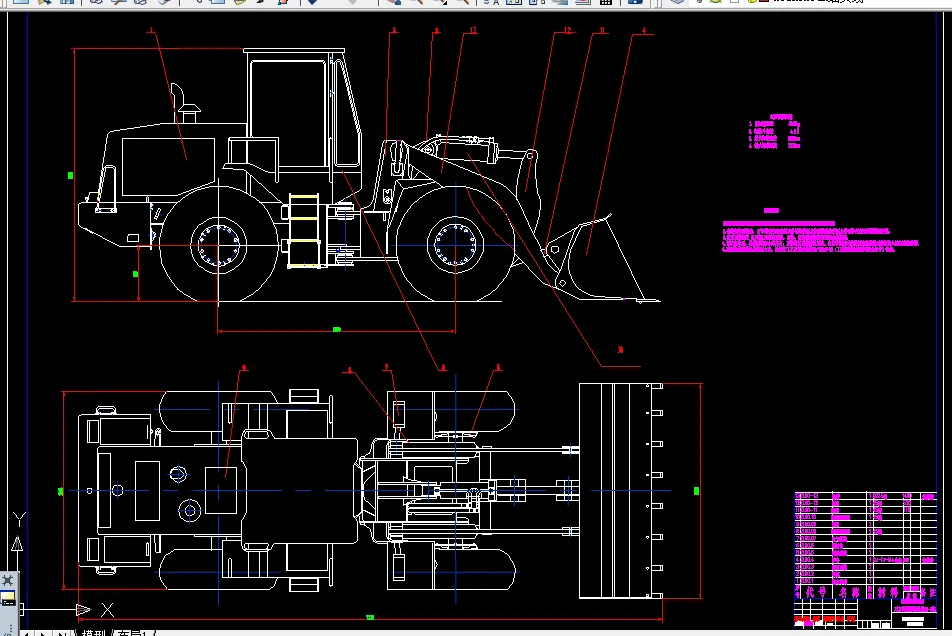Switch to the 布局1 layout tab

coord(131,632)
